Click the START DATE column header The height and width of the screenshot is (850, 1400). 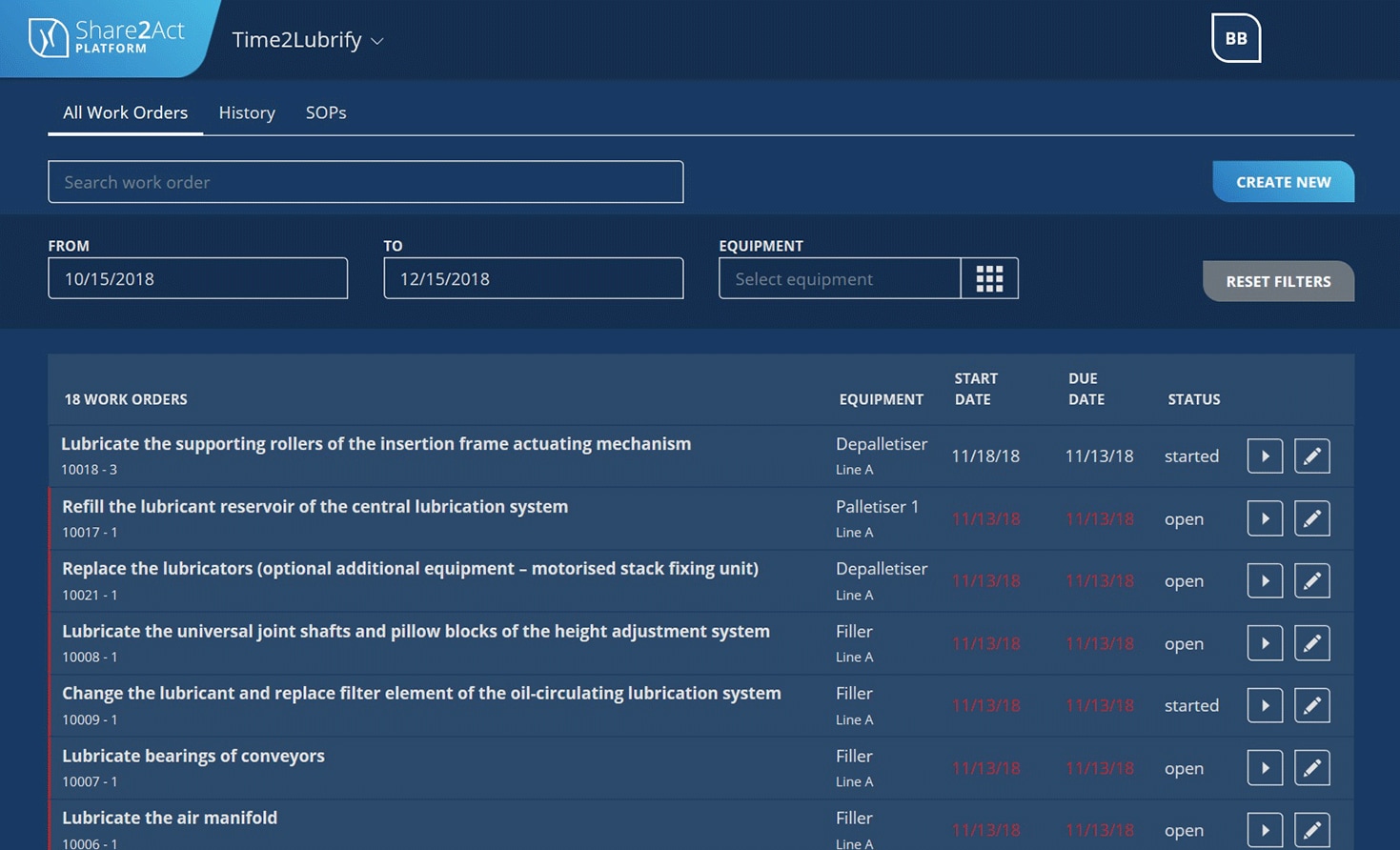[976, 389]
